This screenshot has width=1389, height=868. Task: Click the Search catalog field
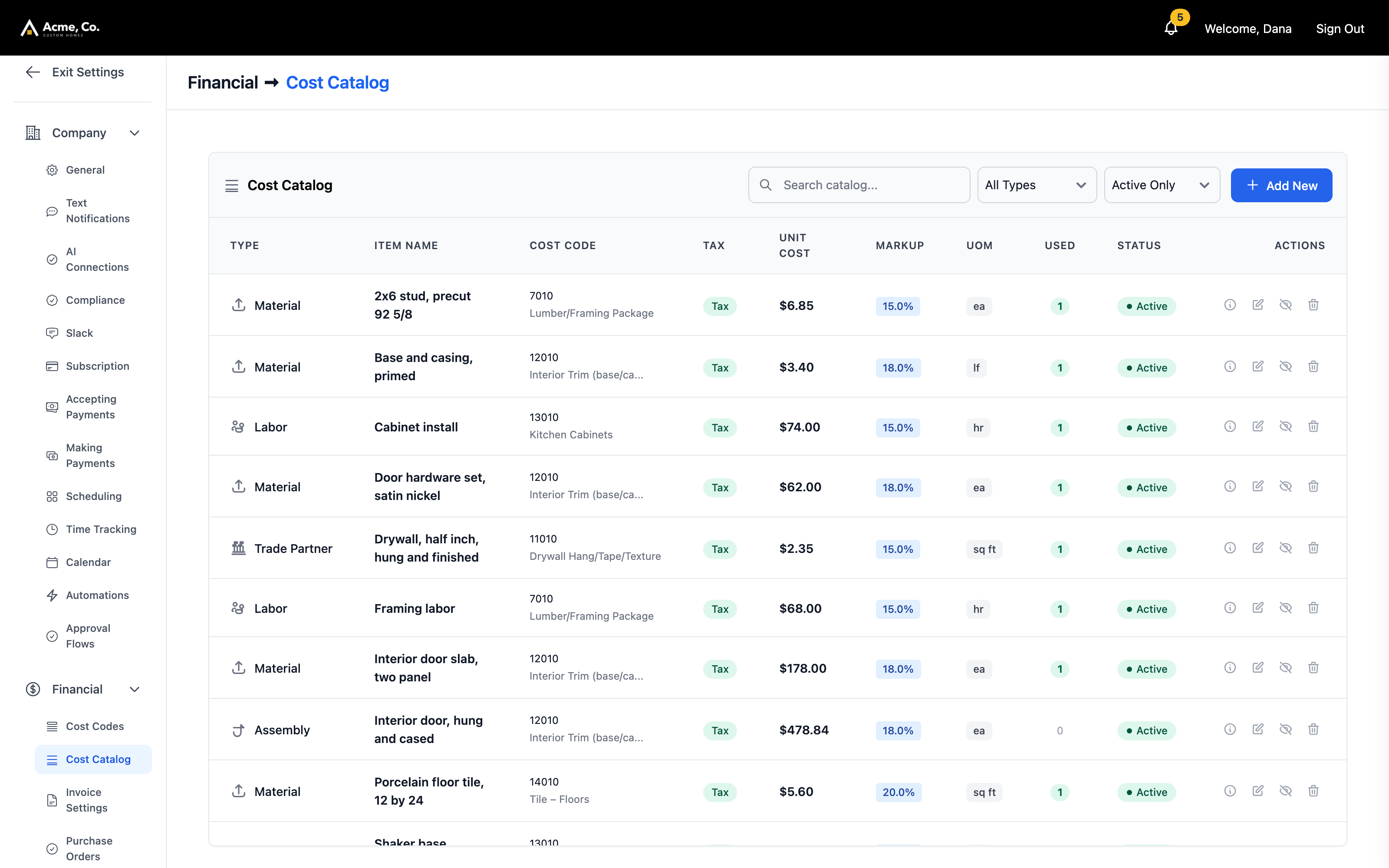click(859, 185)
